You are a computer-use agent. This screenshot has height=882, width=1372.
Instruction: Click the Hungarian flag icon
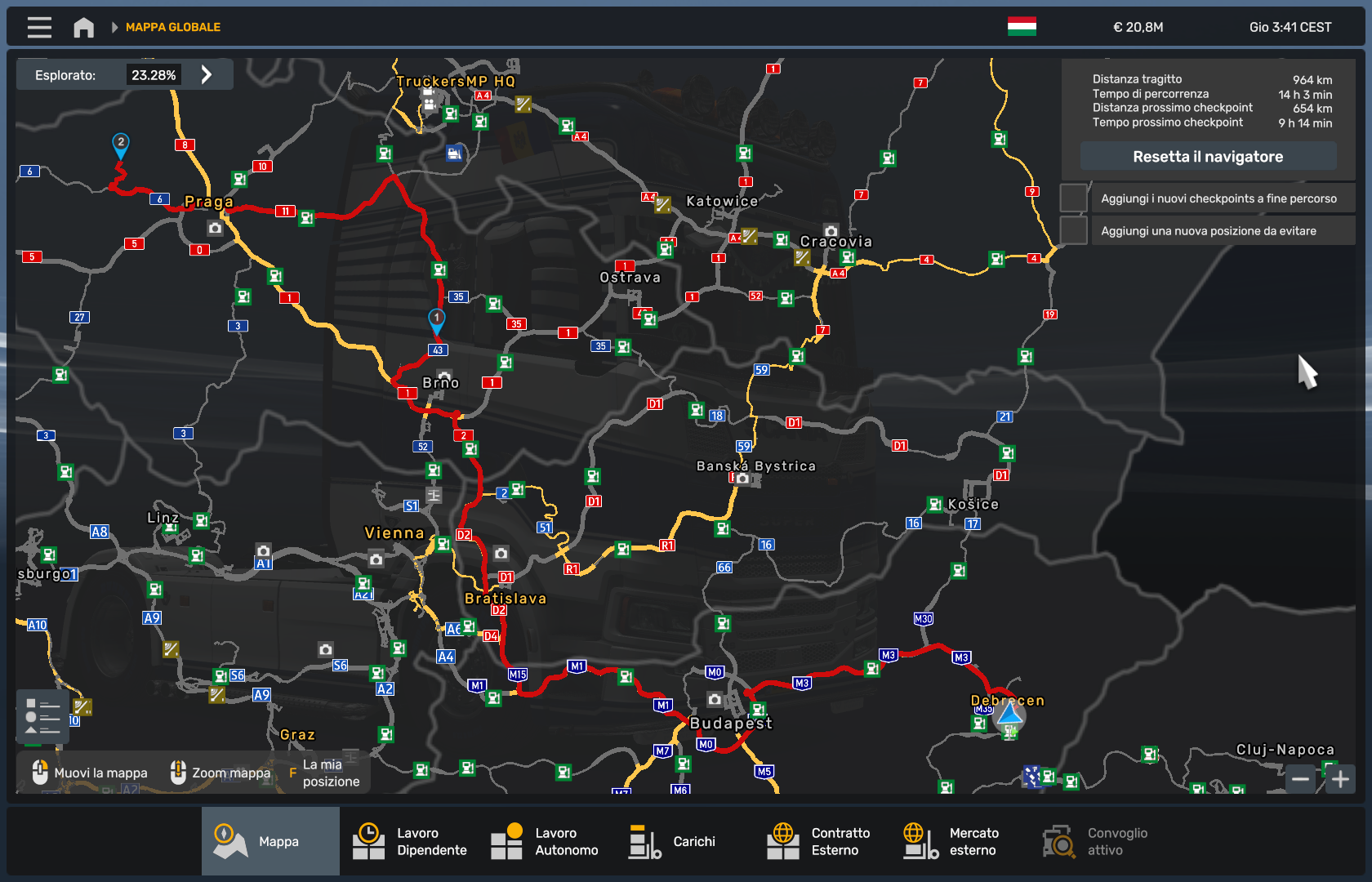point(1022,27)
